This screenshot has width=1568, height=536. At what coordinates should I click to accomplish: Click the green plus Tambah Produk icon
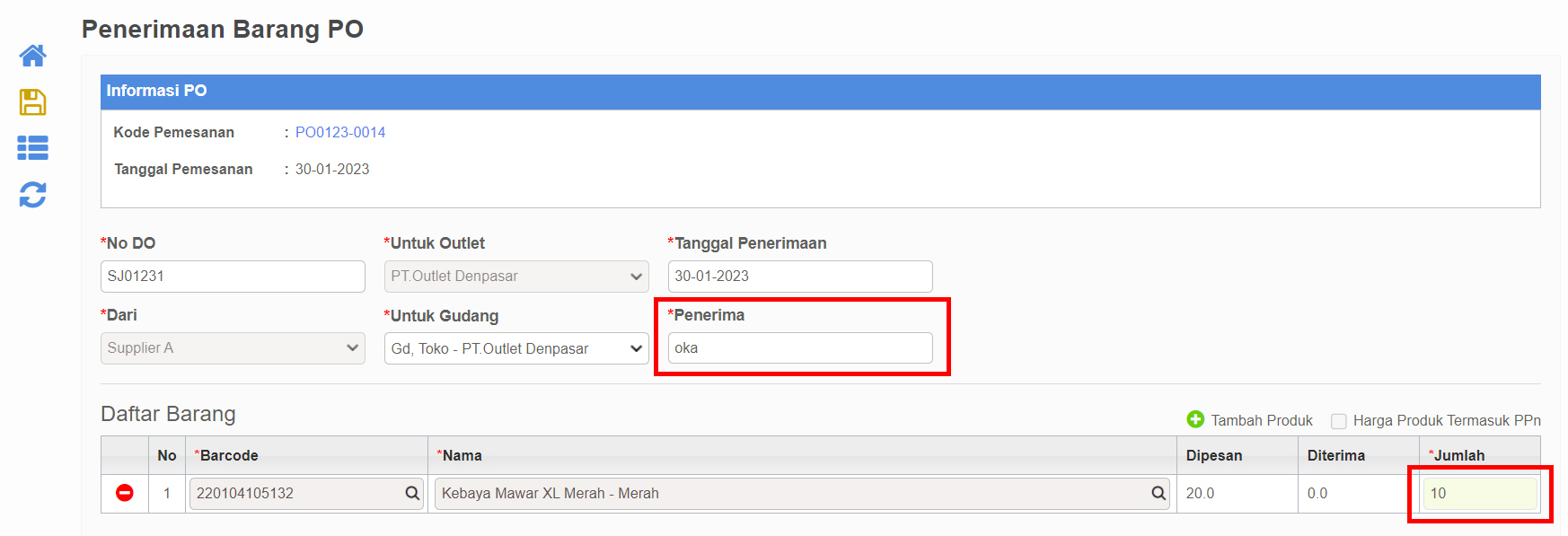[1195, 419]
